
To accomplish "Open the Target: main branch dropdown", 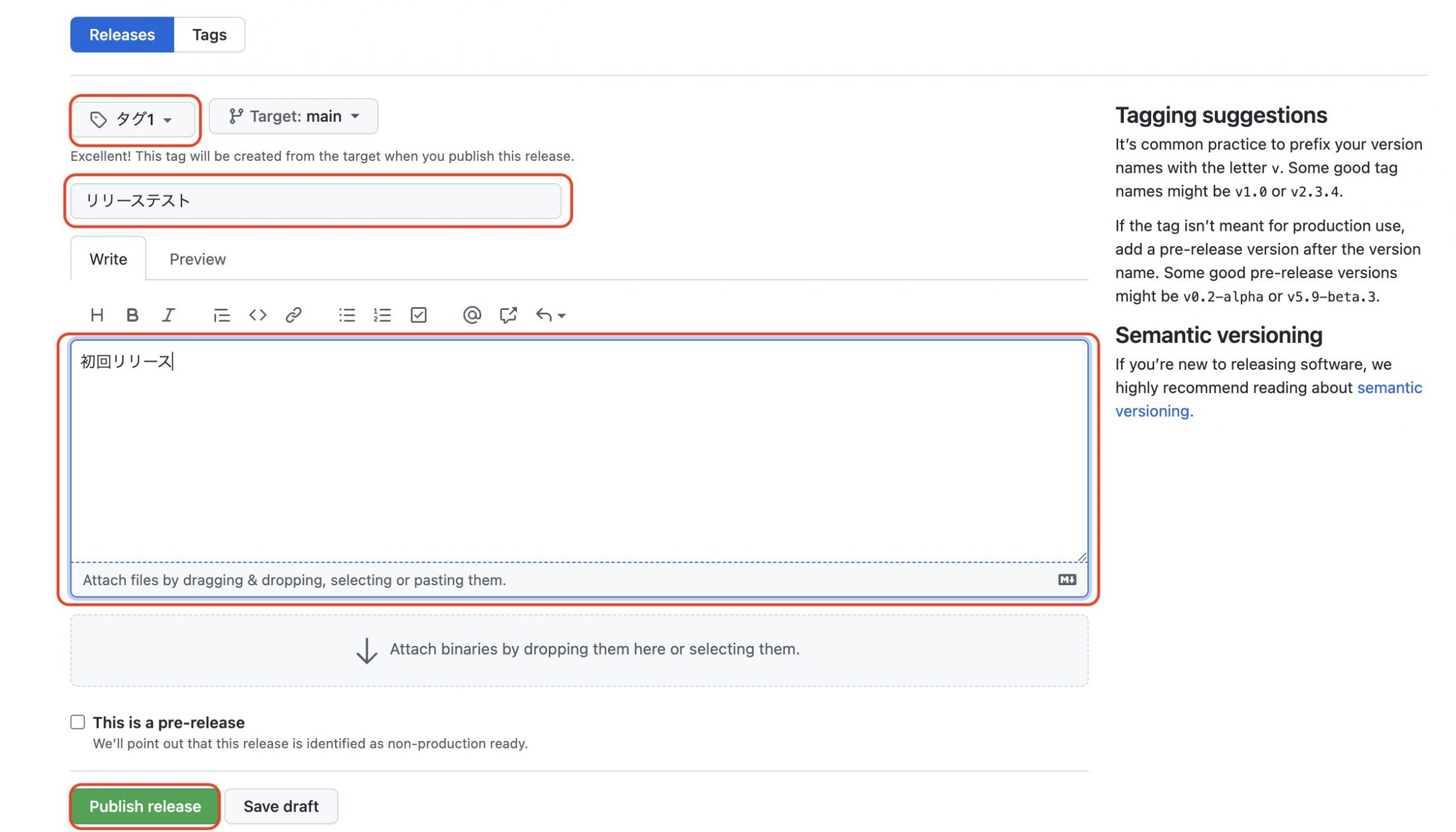I will (293, 116).
